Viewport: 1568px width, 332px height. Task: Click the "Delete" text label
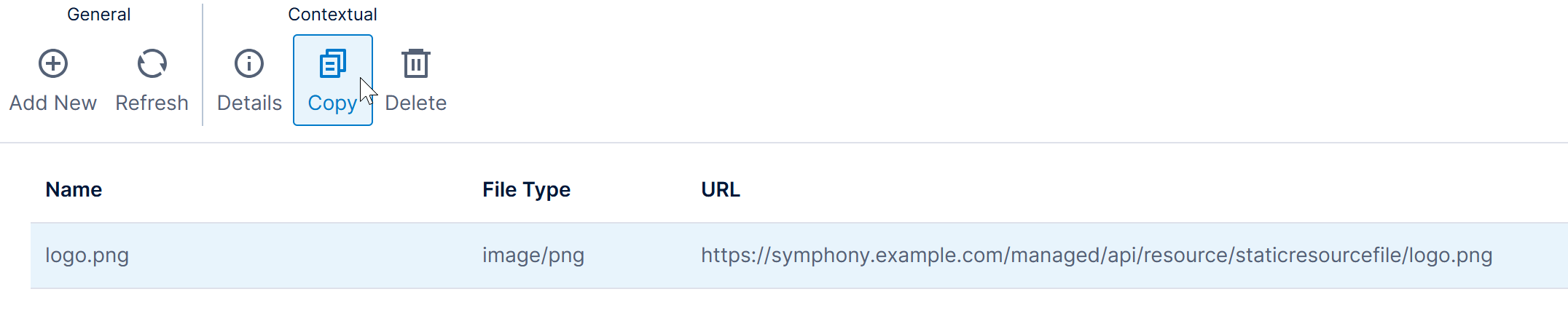(416, 103)
